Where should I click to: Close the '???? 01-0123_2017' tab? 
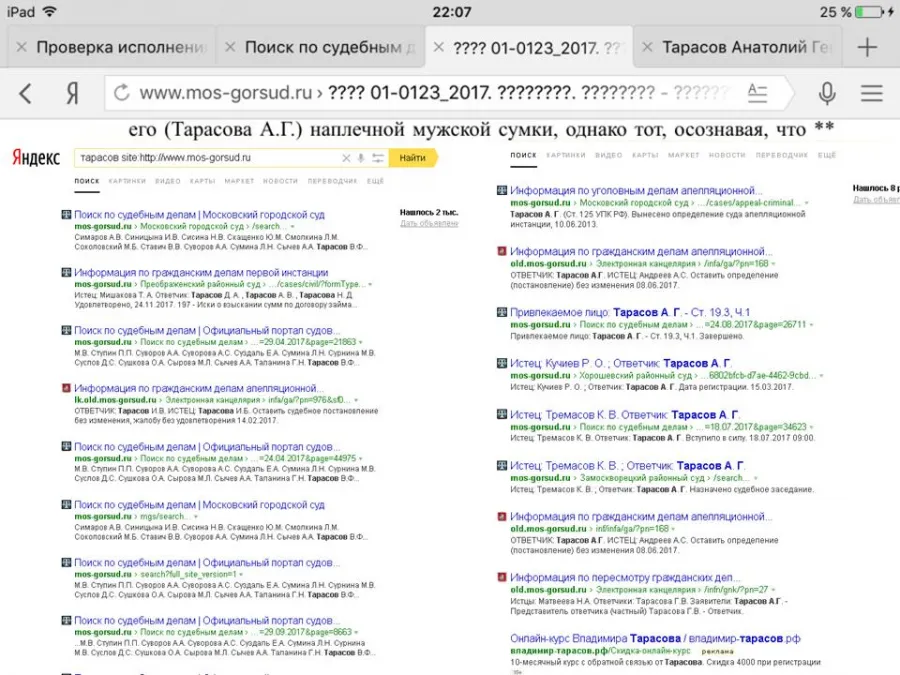439,47
